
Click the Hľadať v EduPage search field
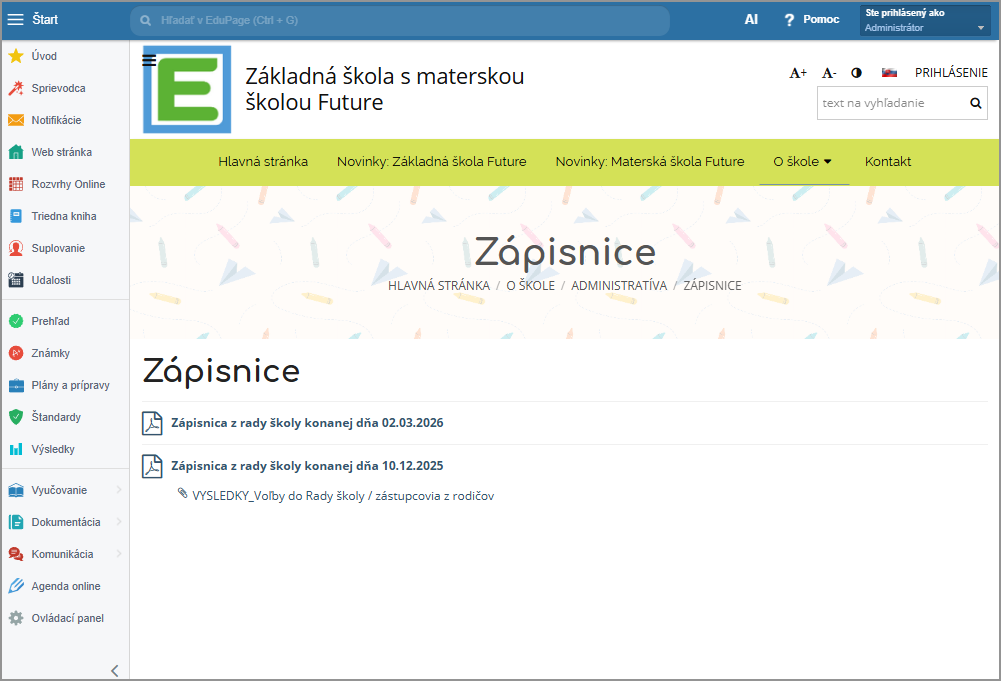400,20
